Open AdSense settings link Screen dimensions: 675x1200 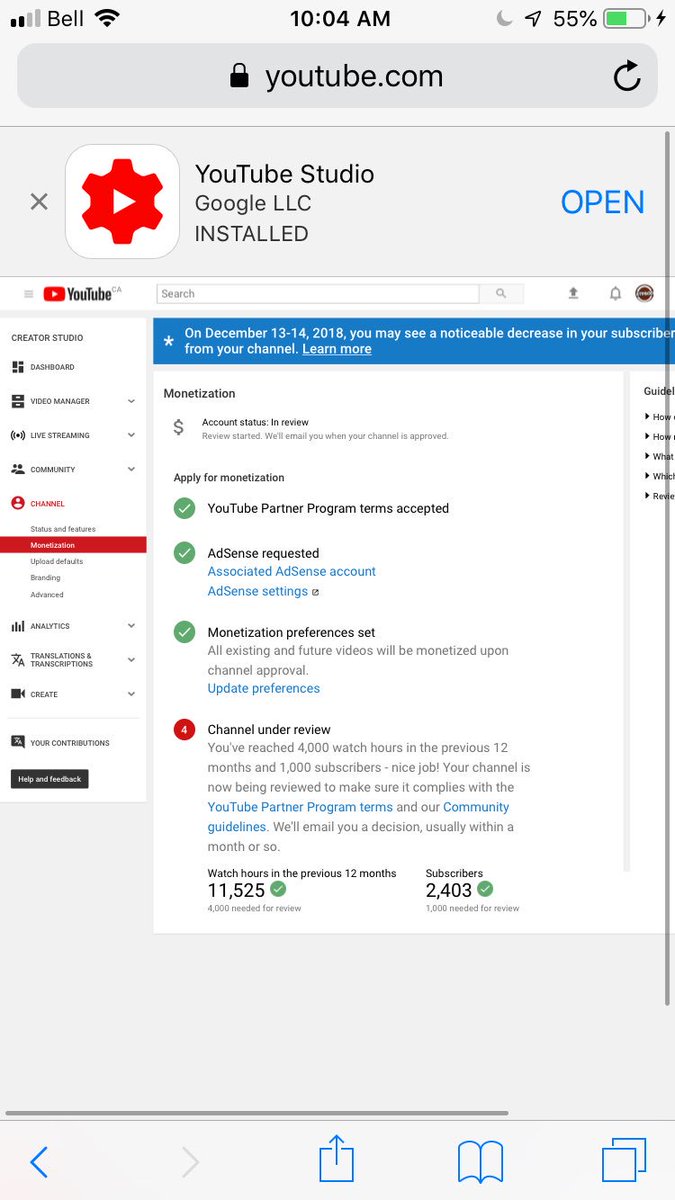coord(258,591)
